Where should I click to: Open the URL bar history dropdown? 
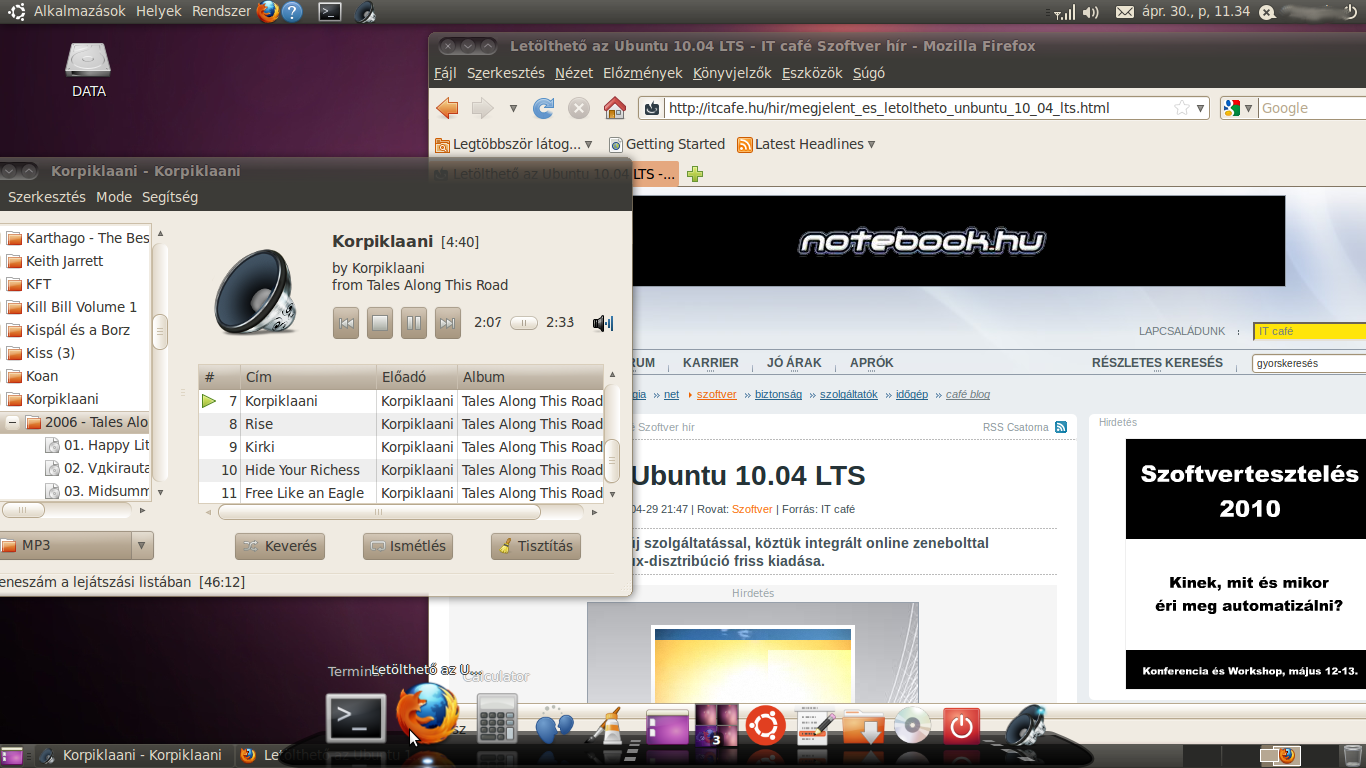tap(1200, 108)
